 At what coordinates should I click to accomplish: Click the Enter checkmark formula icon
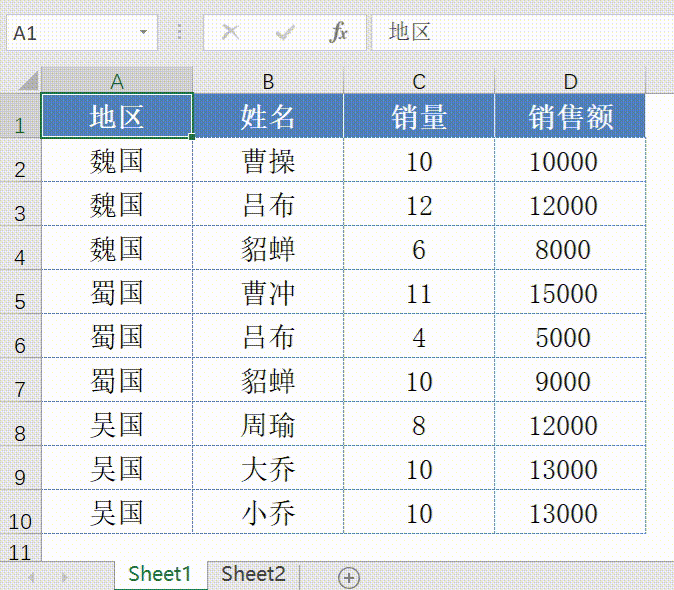(x=285, y=33)
